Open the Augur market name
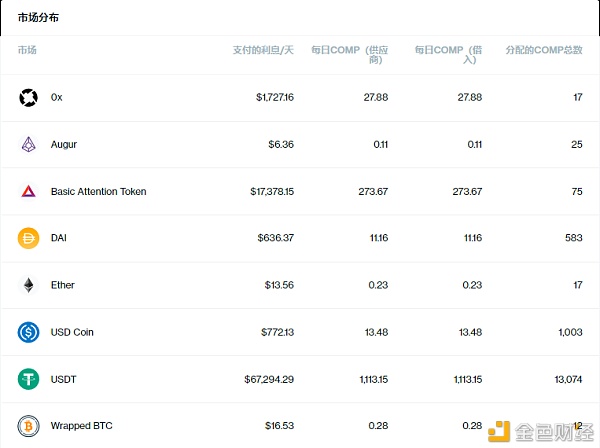The image size is (600, 448). click(x=64, y=145)
